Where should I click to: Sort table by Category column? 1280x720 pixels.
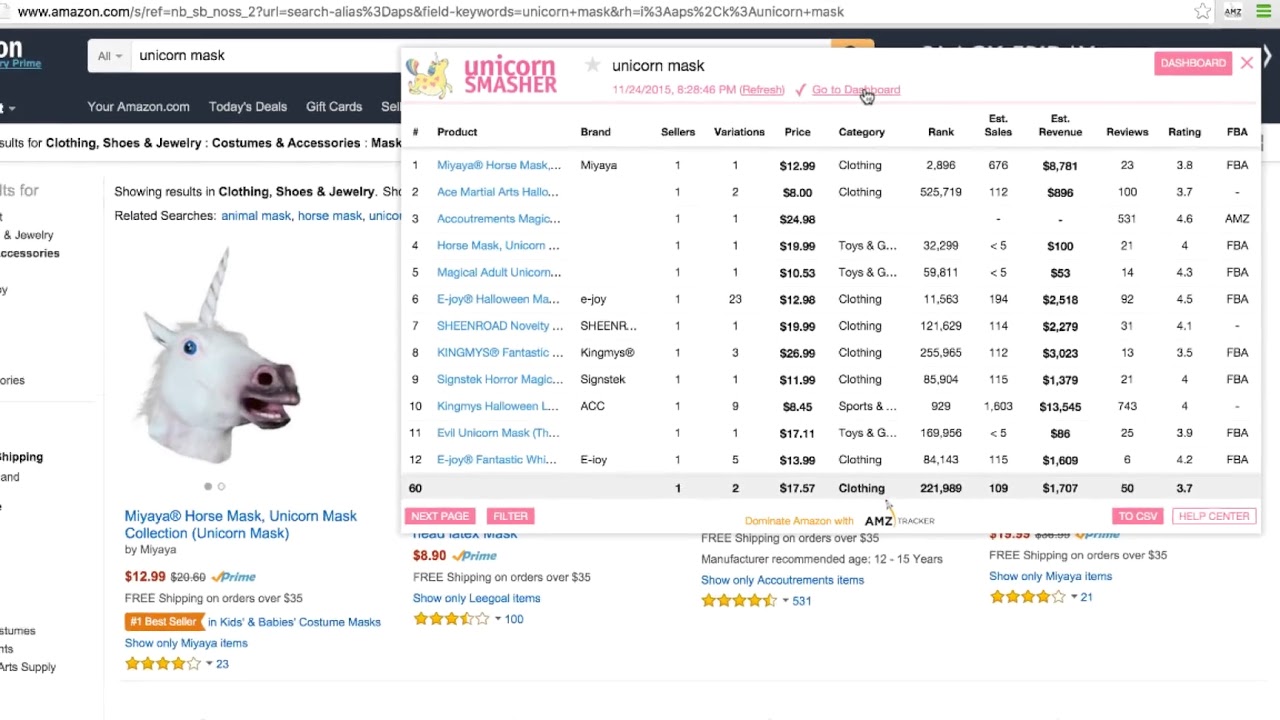click(861, 132)
